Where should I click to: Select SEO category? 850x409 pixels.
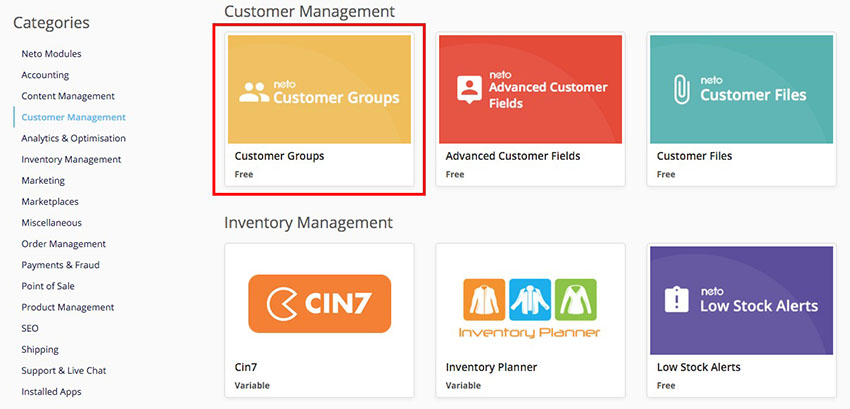[x=30, y=329]
